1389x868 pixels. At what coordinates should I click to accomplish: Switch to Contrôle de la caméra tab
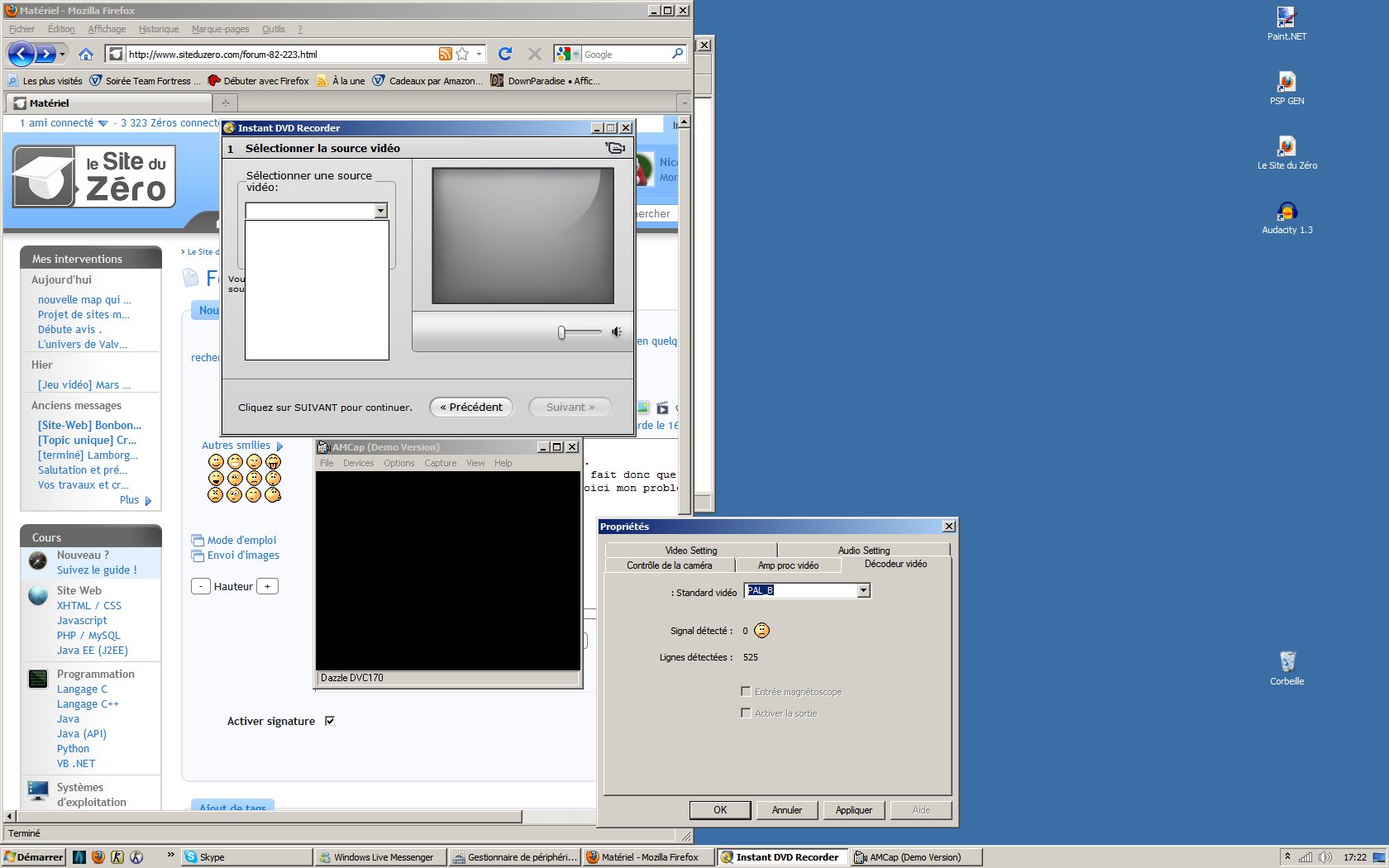click(x=669, y=565)
